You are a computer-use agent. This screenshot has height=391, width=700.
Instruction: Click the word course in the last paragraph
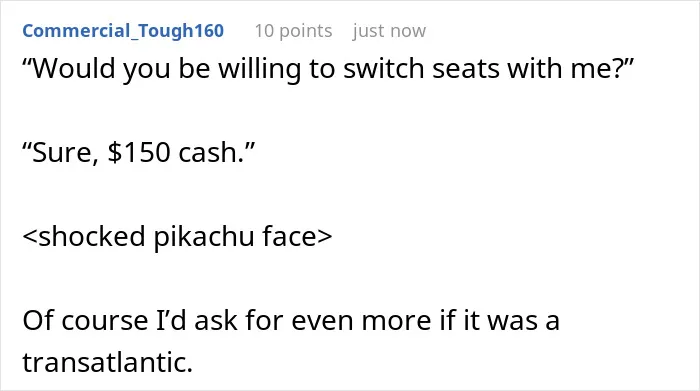pyautogui.click(x=104, y=321)
